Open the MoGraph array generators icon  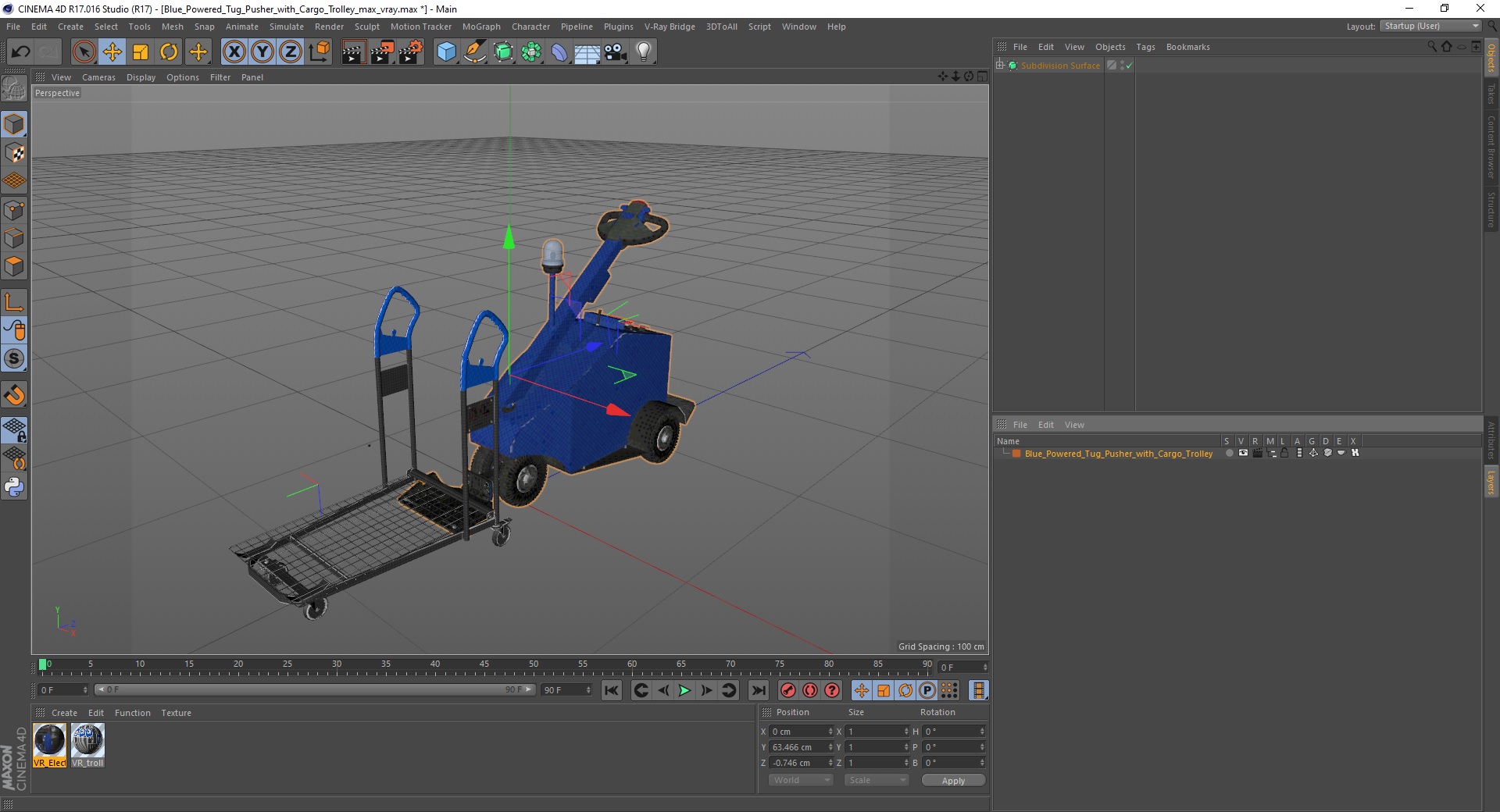[531, 52]
